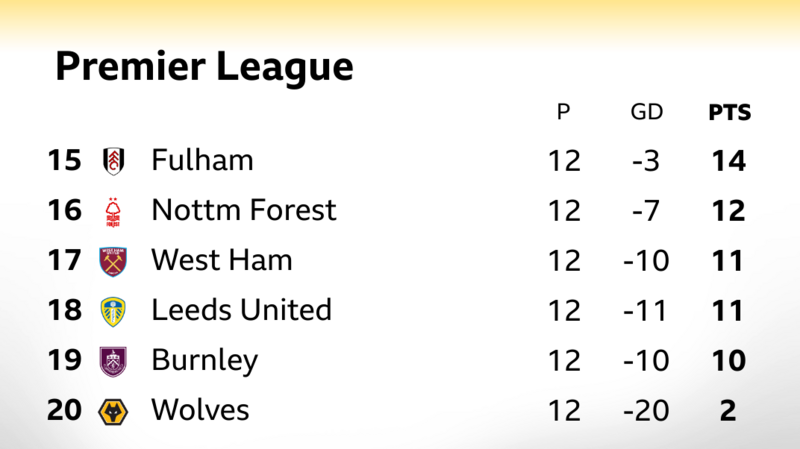
Task: Click the Burnley club crest
Action: click(113, 361)
